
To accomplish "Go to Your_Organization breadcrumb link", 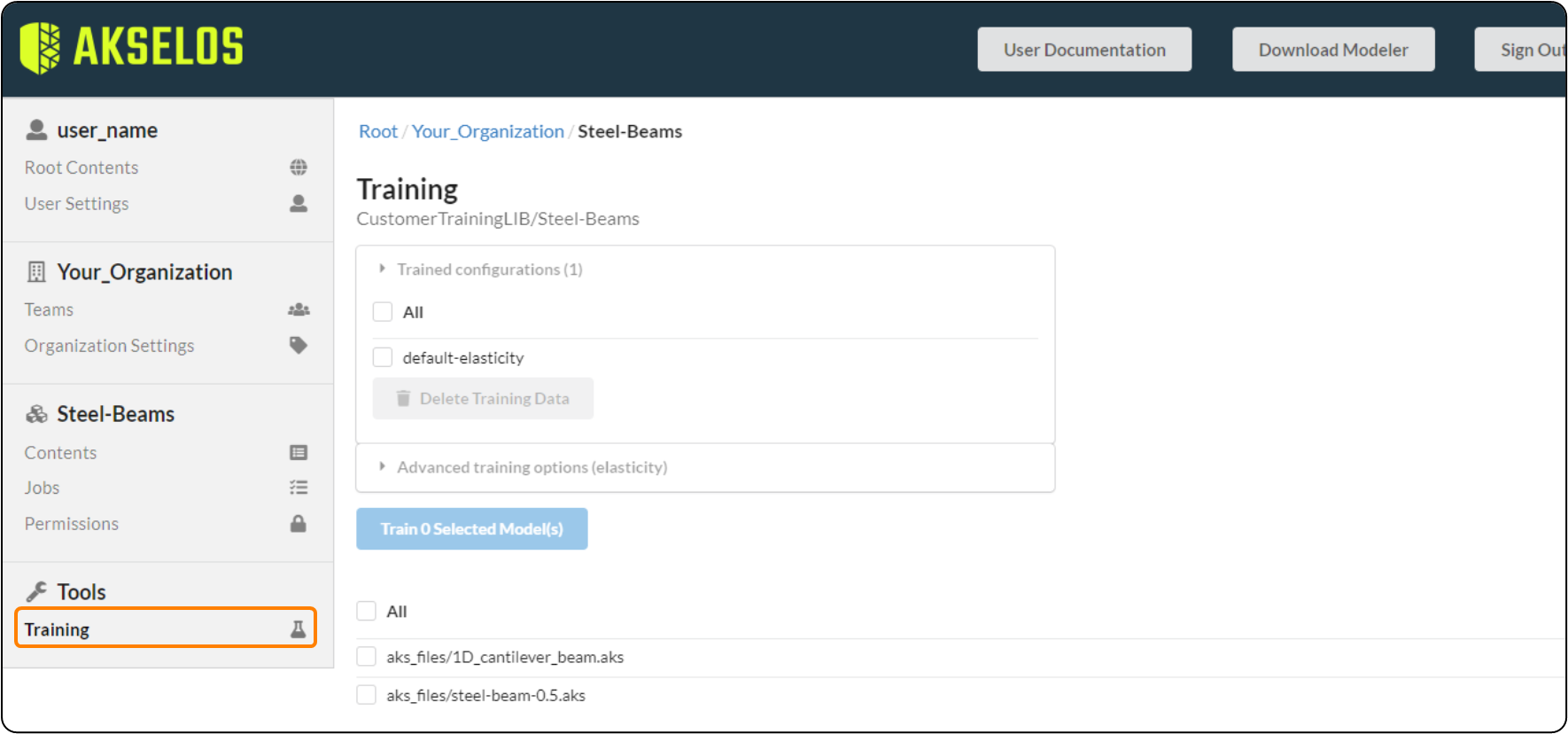I will coord(488,131).
